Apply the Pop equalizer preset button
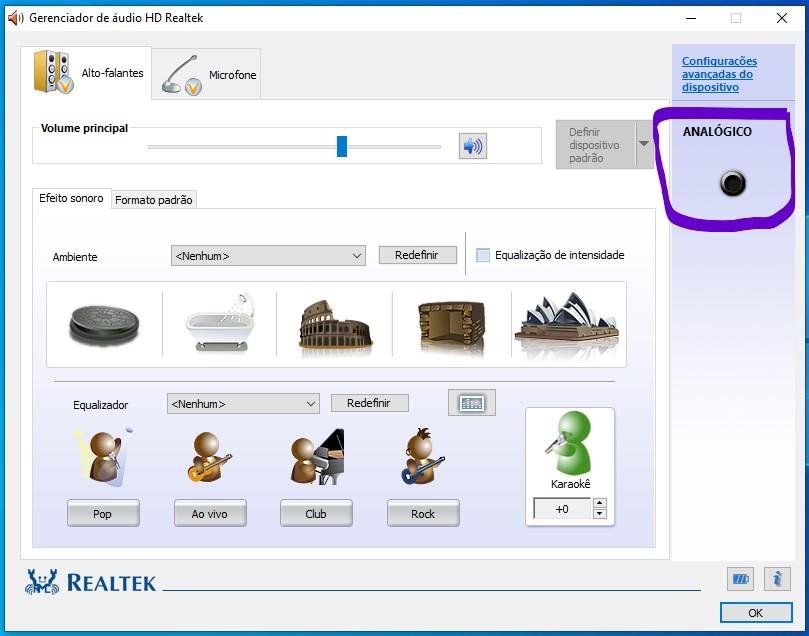Screen dimensions: 809x636 click(x=103, y=513)
